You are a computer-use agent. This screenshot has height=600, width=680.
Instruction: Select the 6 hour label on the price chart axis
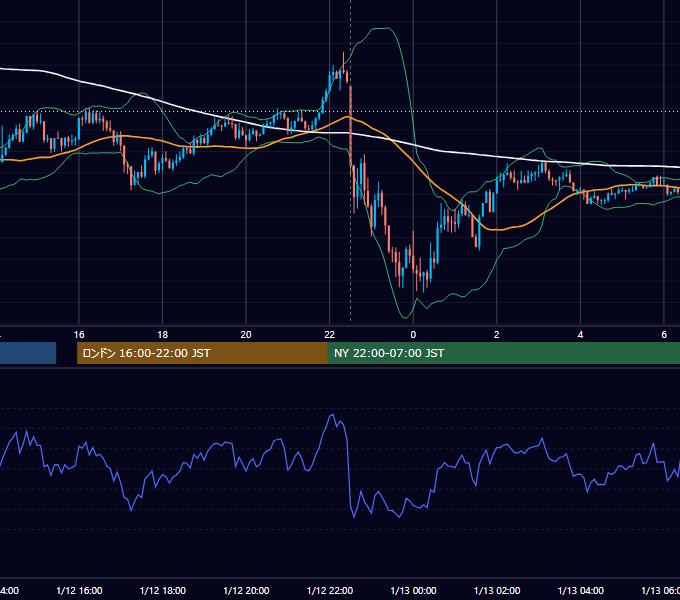pyautogui.click(x=664, y=335)
